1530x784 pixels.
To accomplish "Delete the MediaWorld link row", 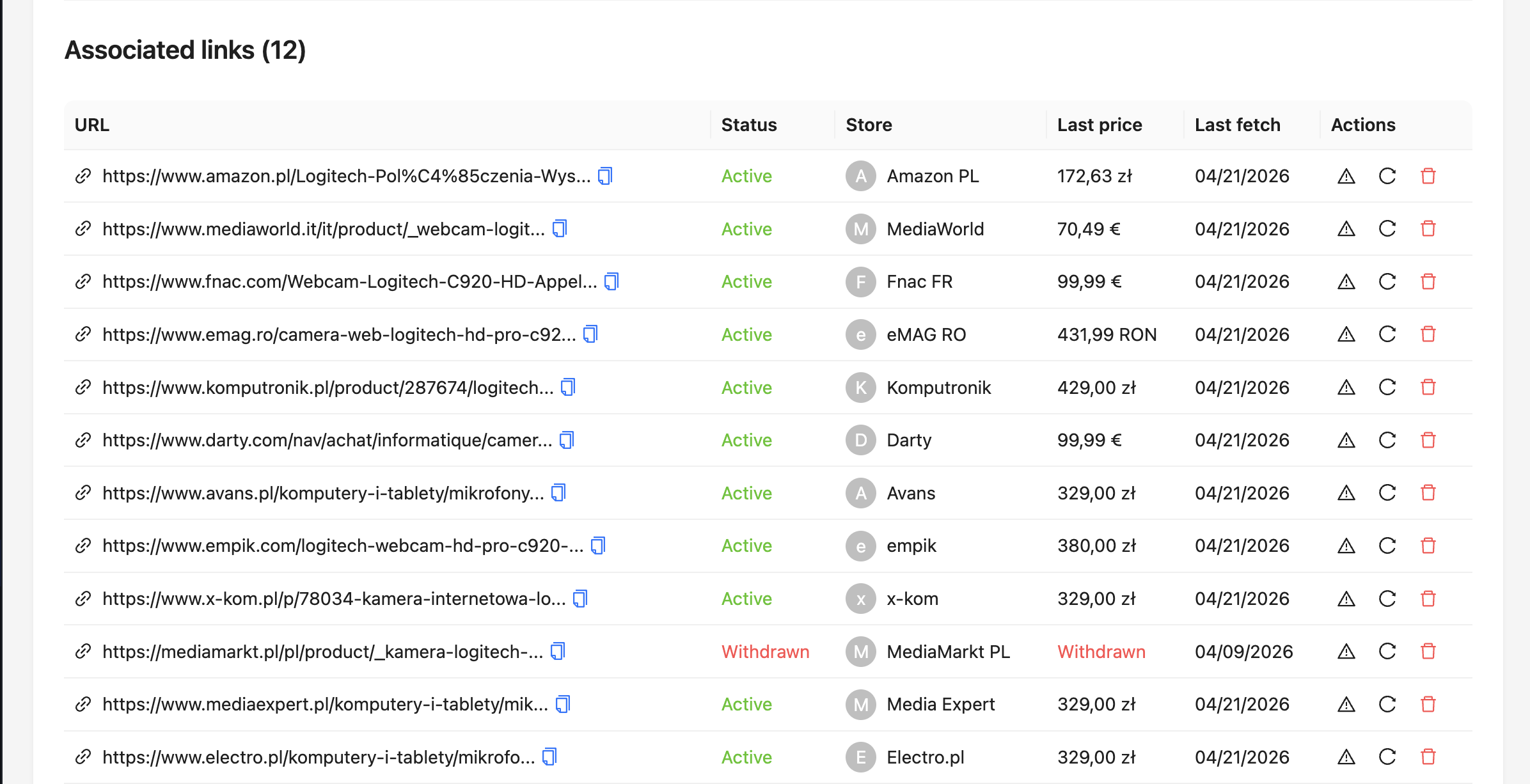I will (x=1428, y=229).
